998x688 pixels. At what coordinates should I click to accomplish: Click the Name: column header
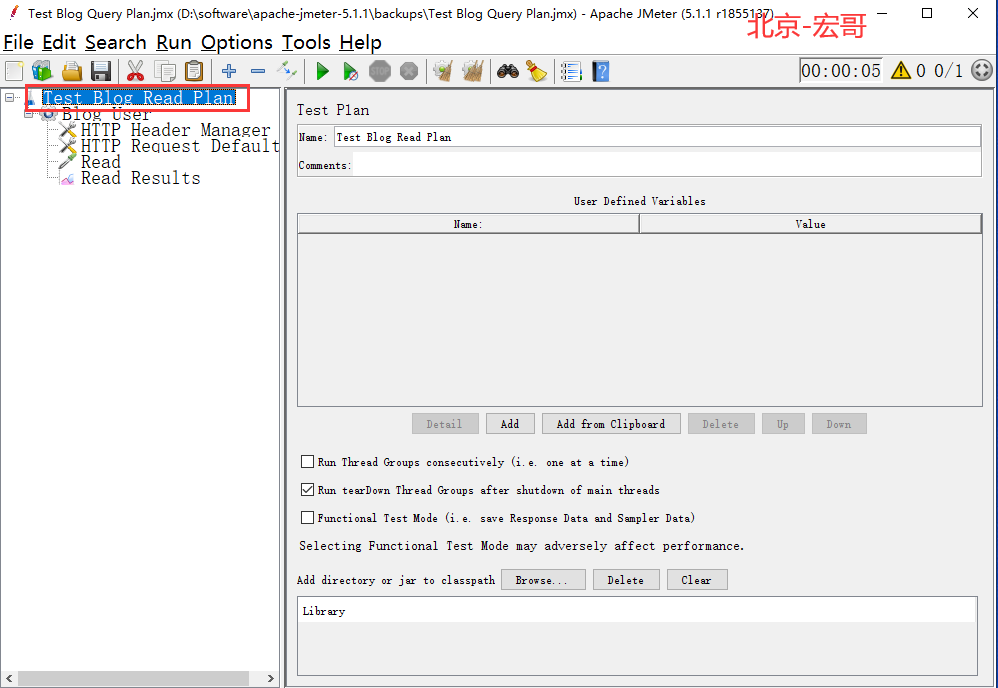point(468,224)
